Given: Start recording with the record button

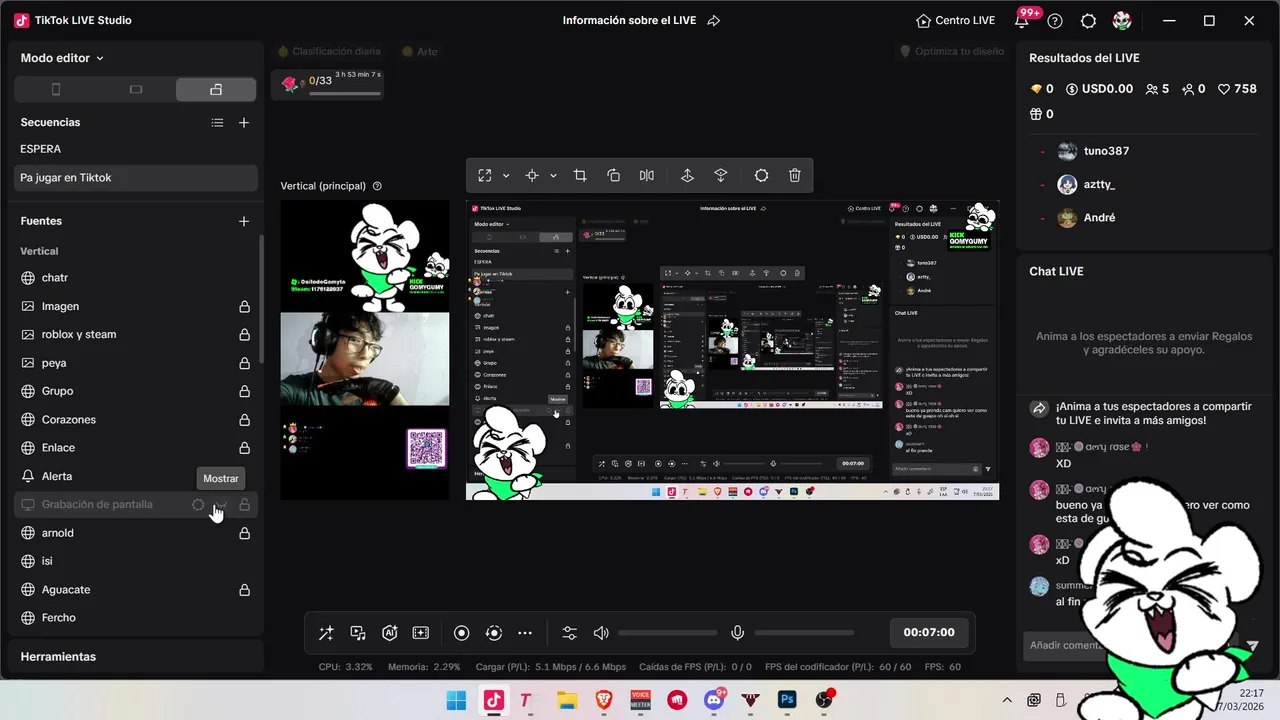Looking at the screenshot, I should [x=462, y=633].
